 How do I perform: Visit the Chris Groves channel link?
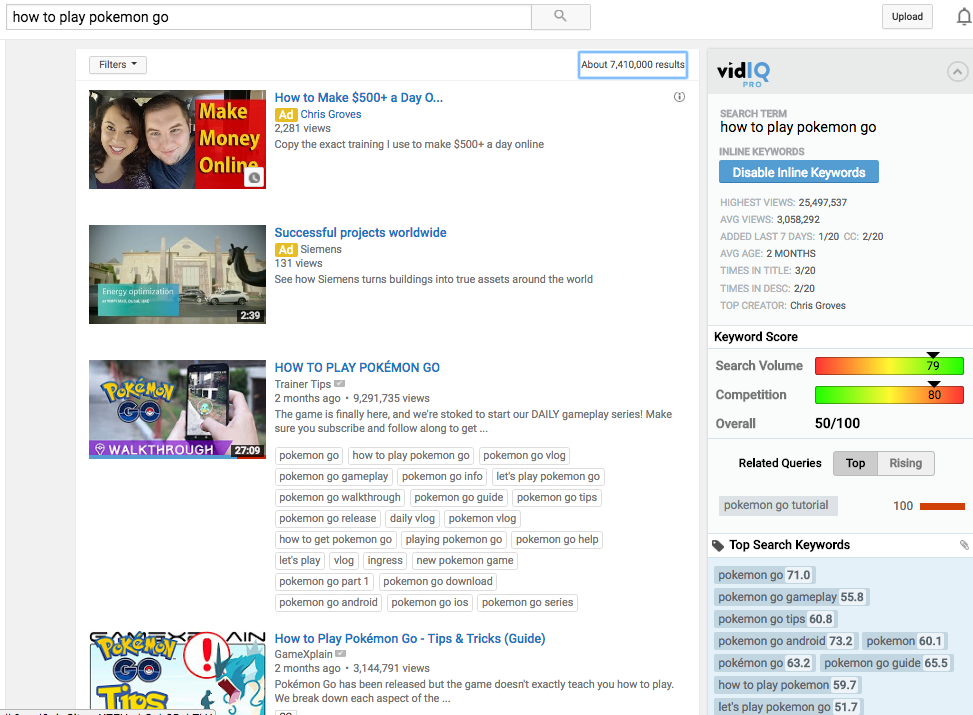331,114
